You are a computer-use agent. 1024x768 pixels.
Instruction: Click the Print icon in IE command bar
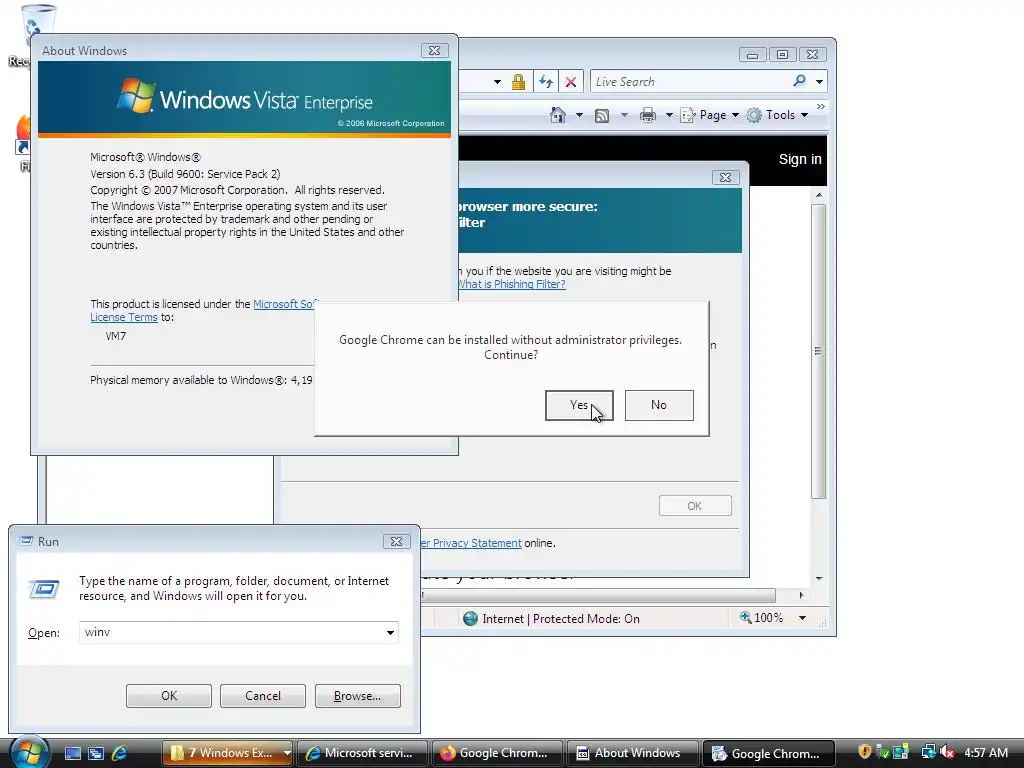point(648,116)
